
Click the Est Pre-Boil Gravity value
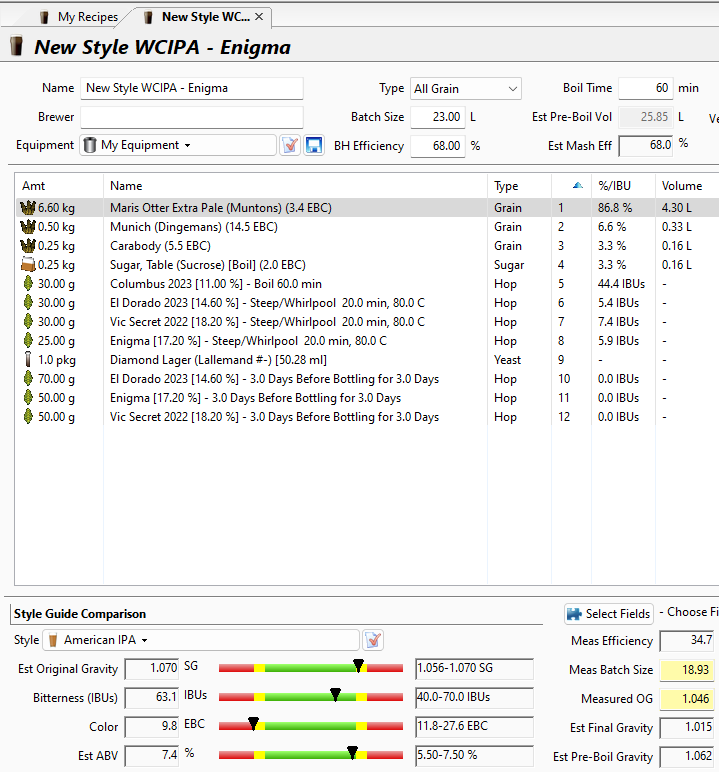tap(686, 756)
